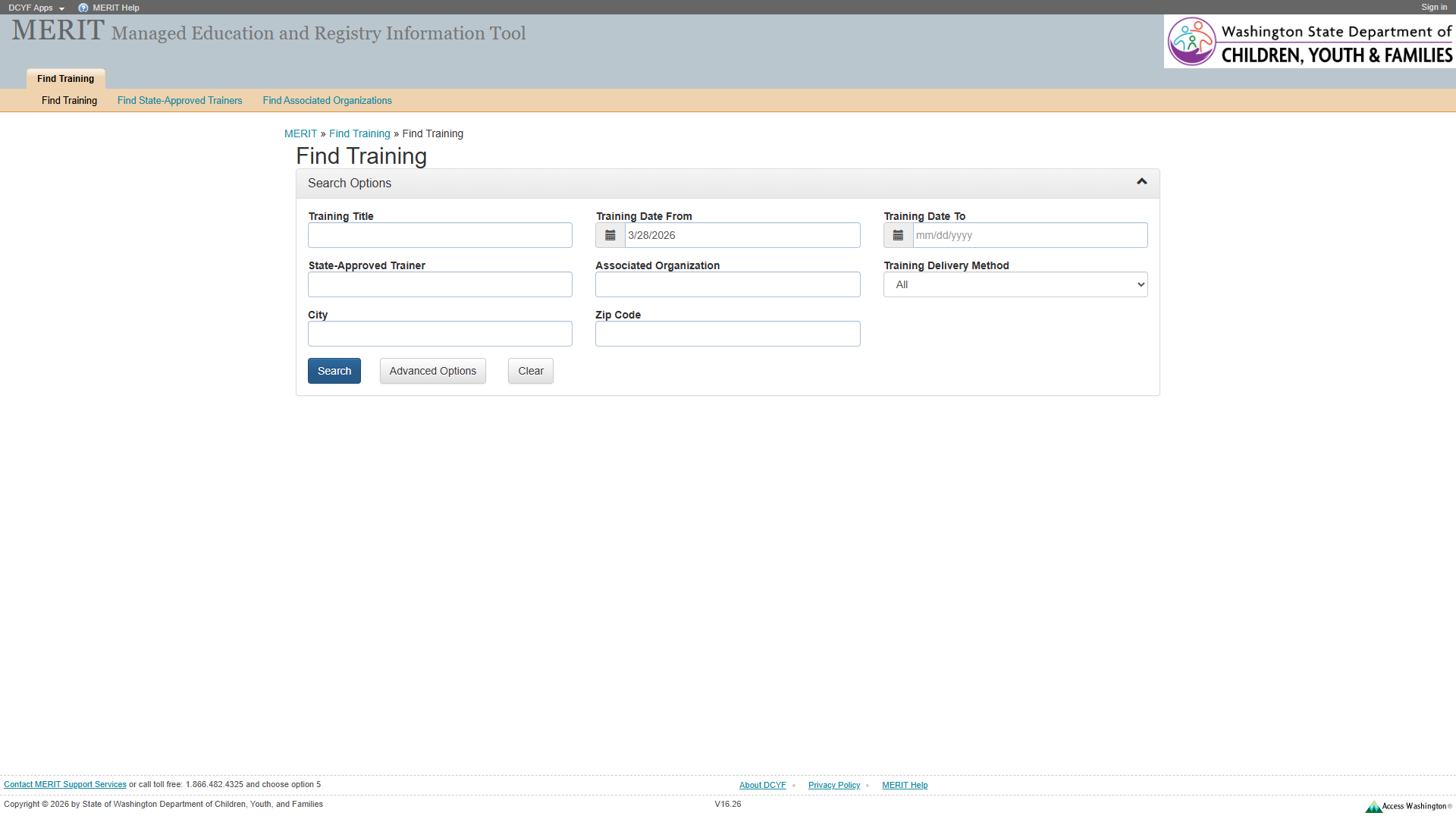Open the DCYF Apps dropdown
1456x819 pixels.
coord(35,8)
